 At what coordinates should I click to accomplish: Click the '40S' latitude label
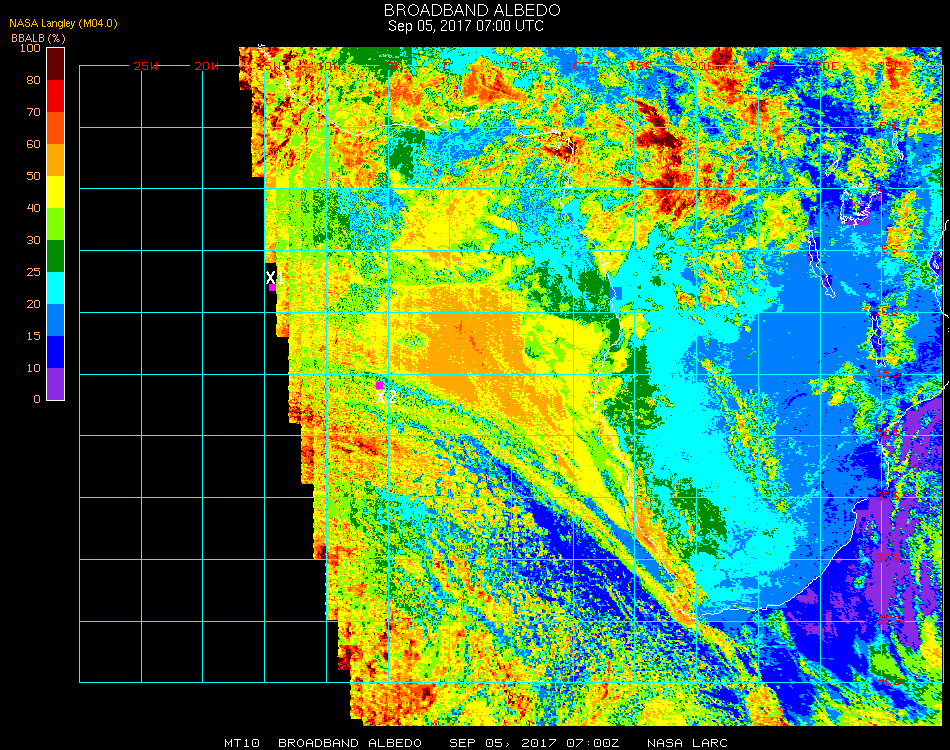pyautogui.click(x=889, y=682)
